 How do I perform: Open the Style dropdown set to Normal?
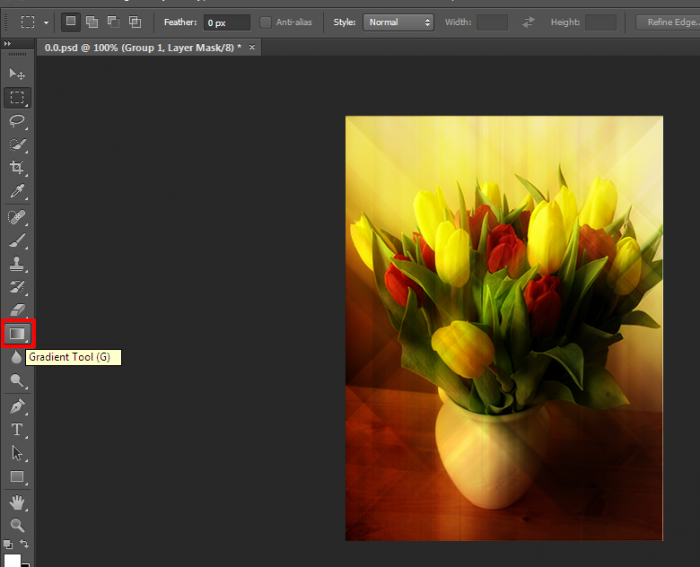[x=399, y=22]
